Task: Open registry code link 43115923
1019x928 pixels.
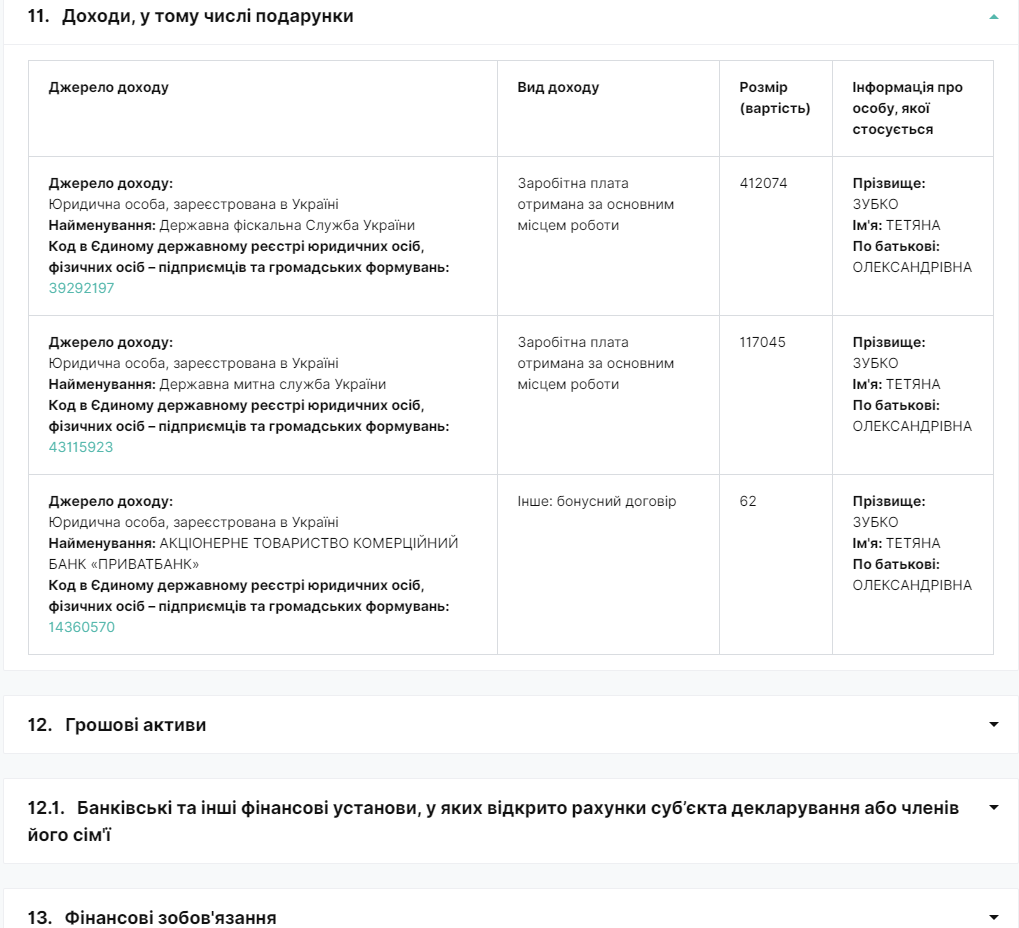Action: tap(81, 447)
